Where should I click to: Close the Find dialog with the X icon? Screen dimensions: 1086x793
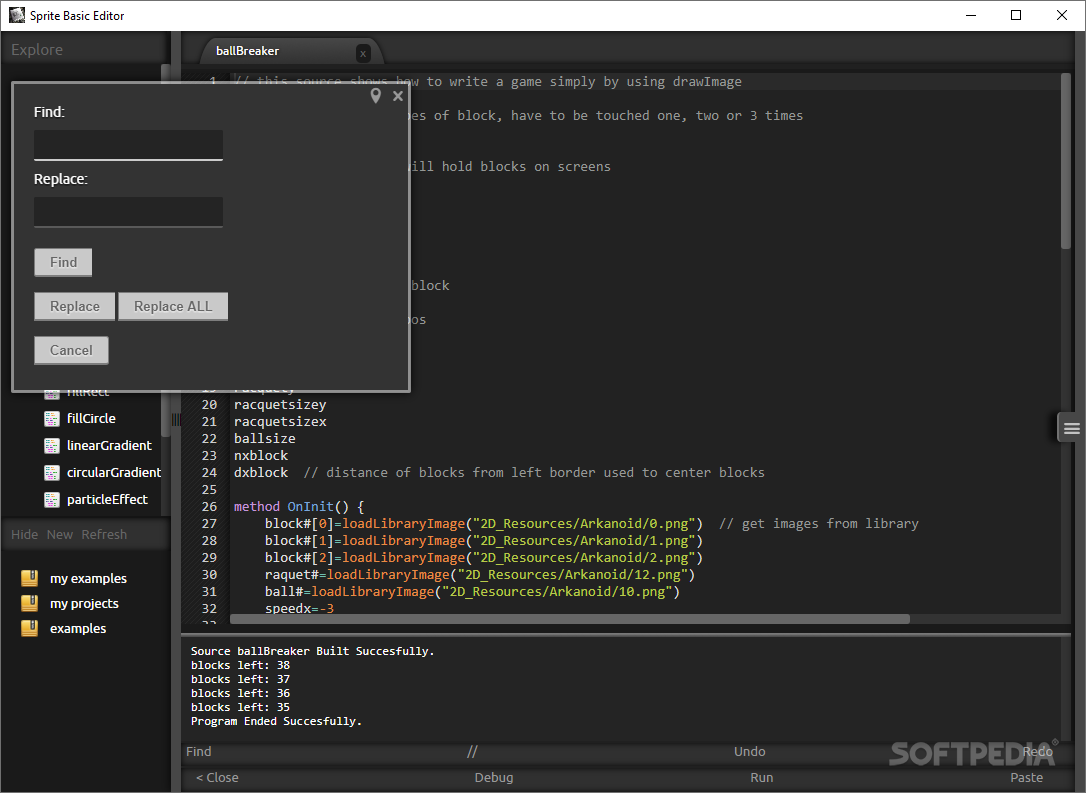(x=398, y=96)
